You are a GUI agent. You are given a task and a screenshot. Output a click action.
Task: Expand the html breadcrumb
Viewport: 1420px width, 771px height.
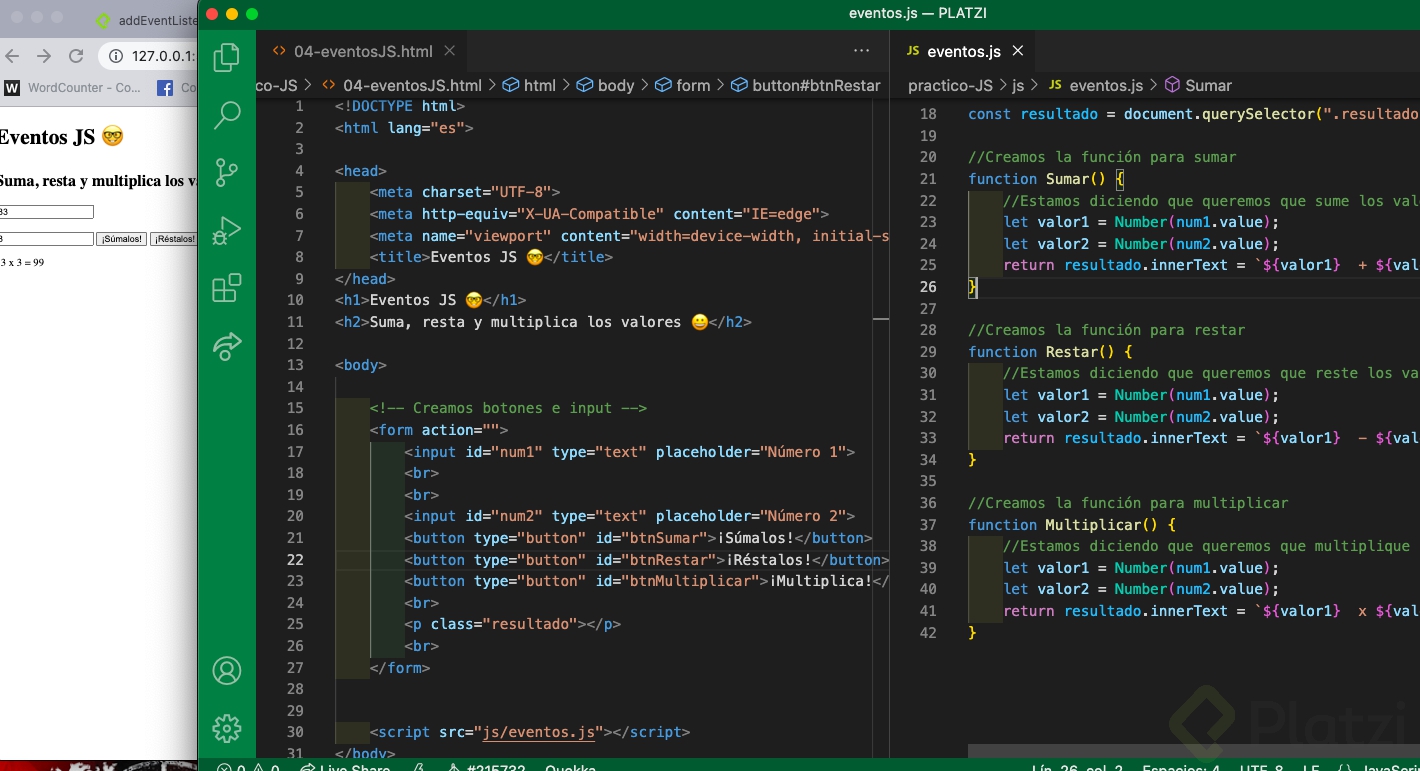click(528, 86)
